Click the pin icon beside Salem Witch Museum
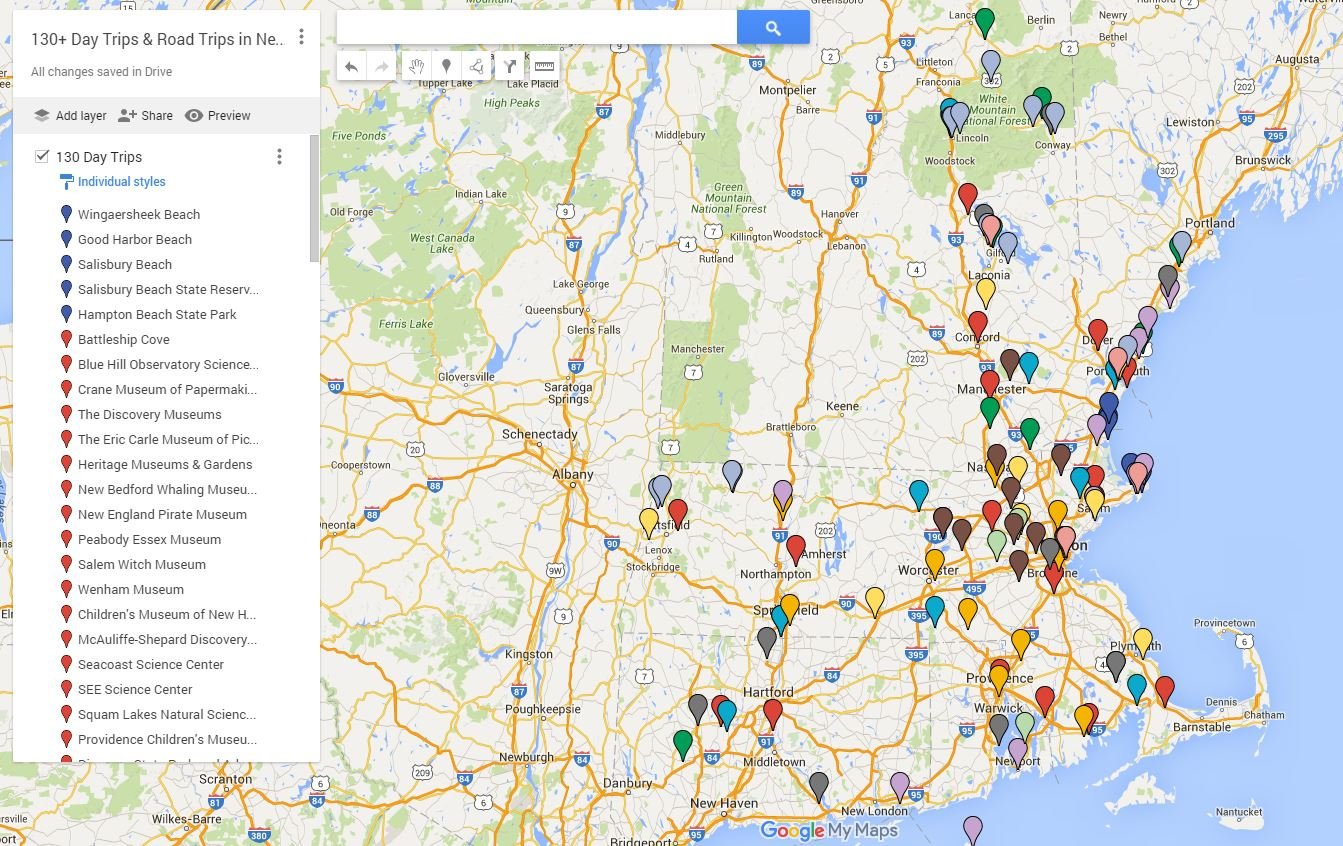This screenshot has width=1343, height=846. [x=66, y=564]
